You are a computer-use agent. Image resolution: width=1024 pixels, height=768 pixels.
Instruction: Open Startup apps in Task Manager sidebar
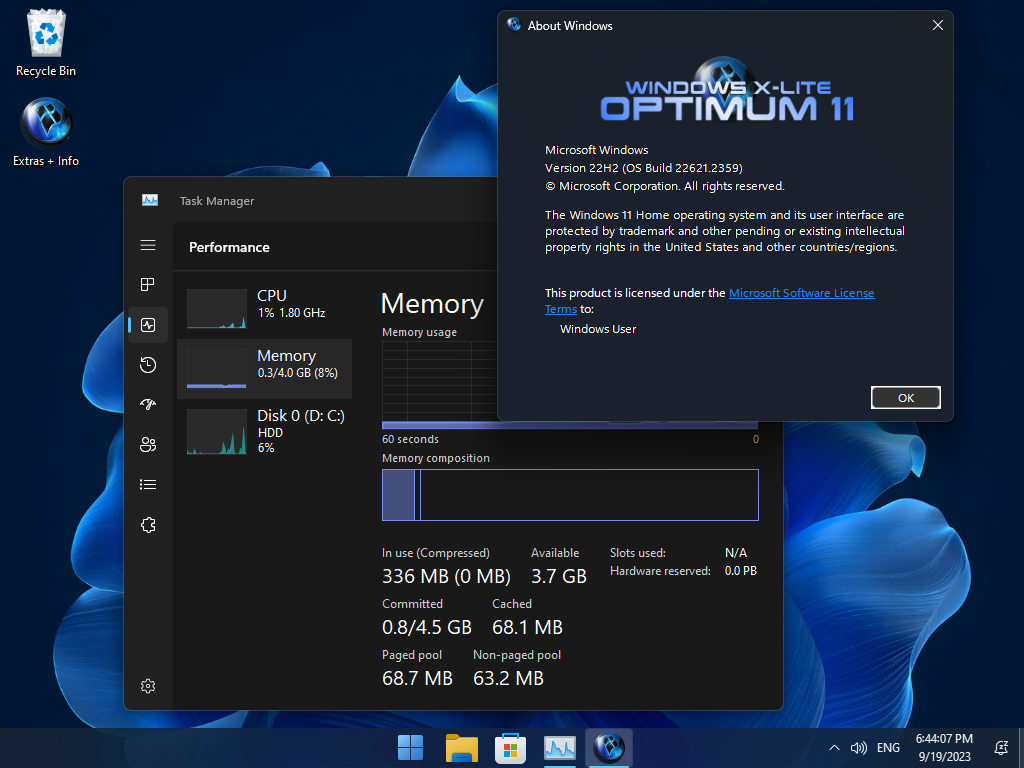coord(148,404)
